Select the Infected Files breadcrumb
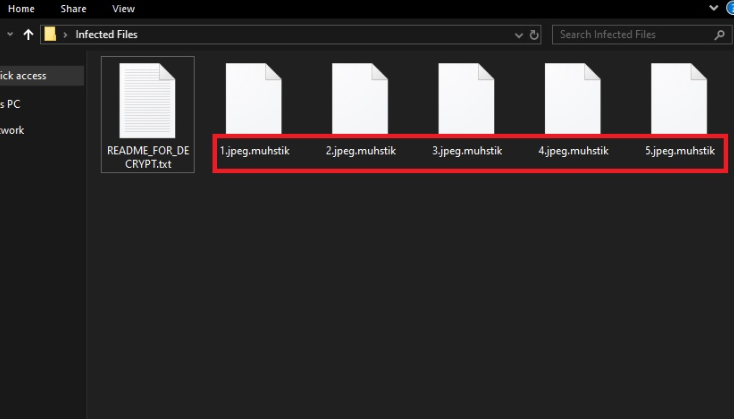Image resolution: width=734 pixels, height=419 pixels. (106, 35)
